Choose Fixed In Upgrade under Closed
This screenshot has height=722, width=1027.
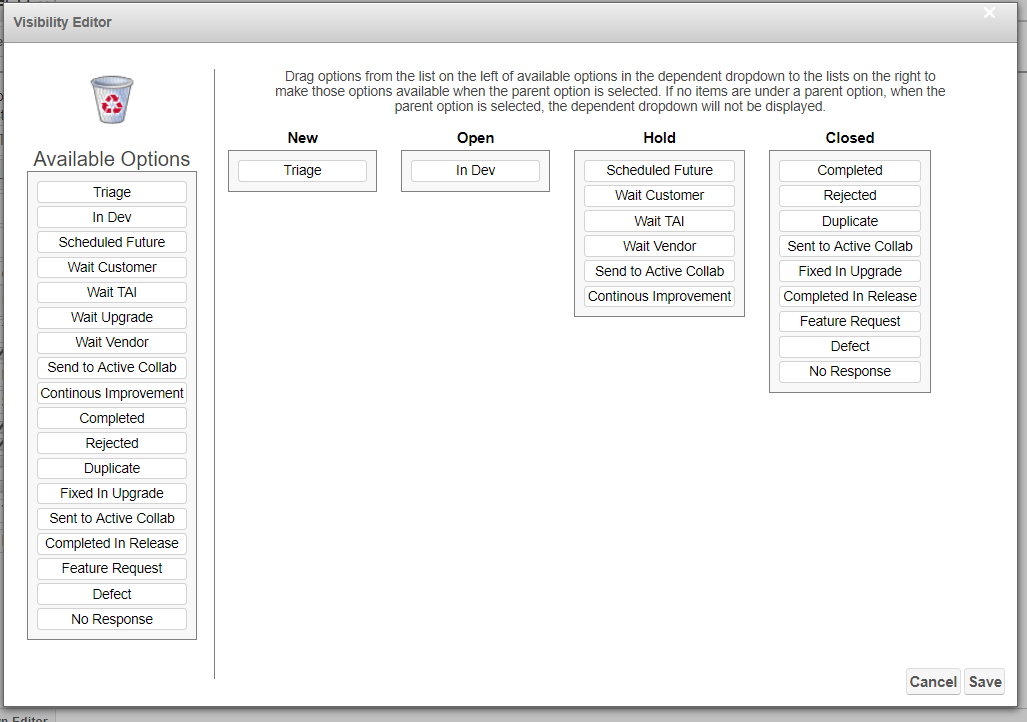click(x=849, y=271)
